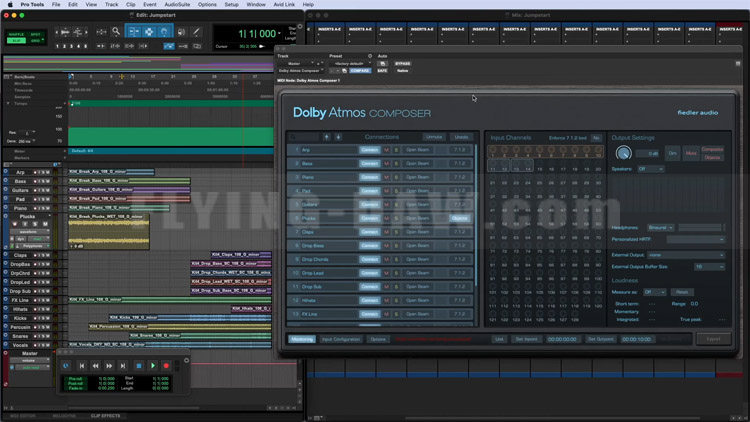This screenshot has width=750, height=422.
Task: Toggle plug-in Bypass button
Action: click(x=402, y=64)
